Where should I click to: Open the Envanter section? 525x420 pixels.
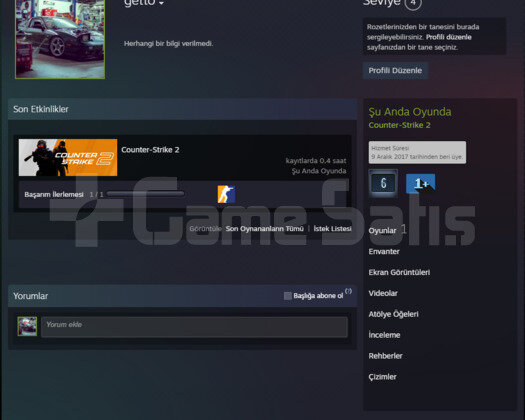coord(384,252)
